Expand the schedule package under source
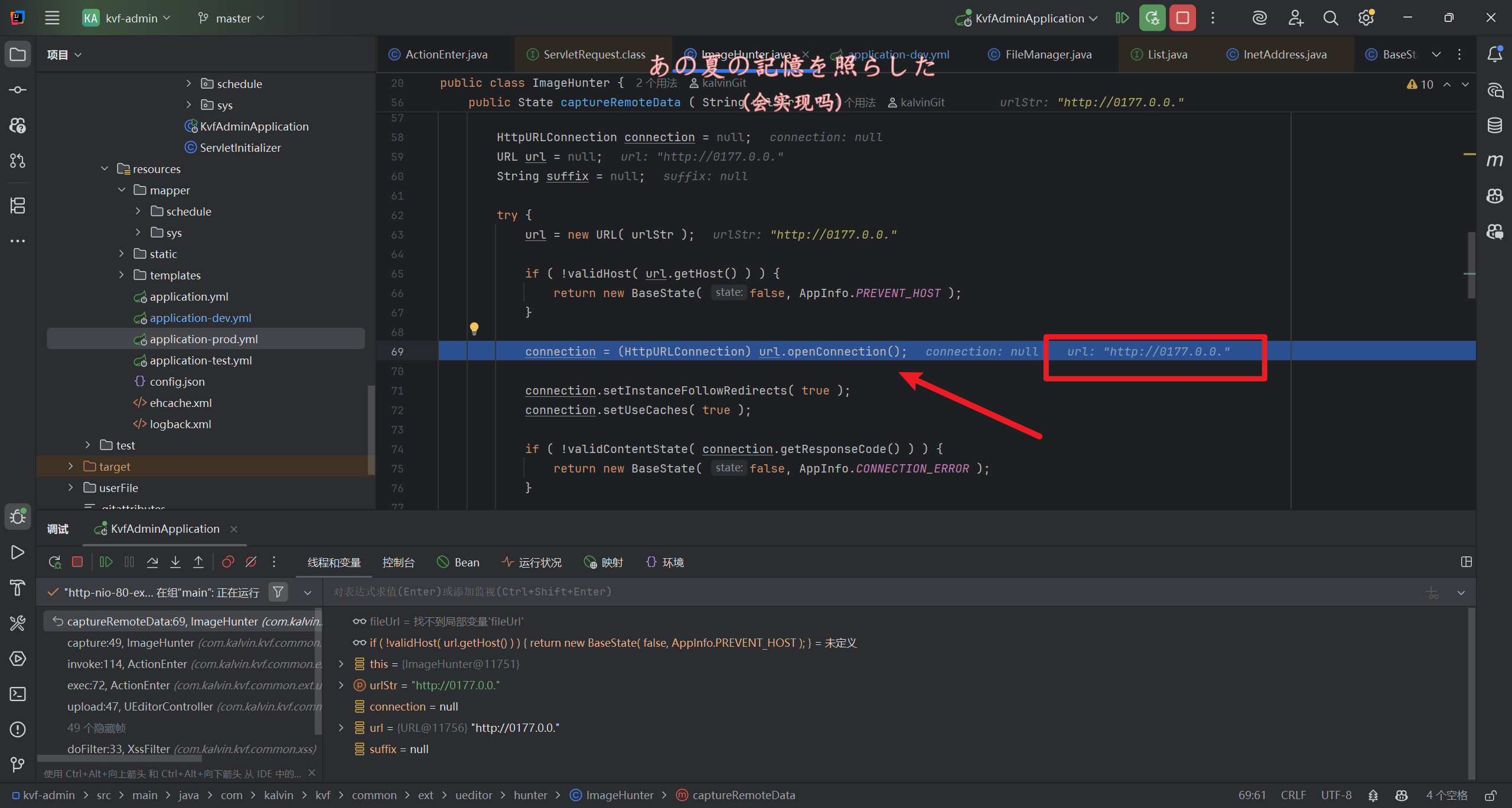 tap(188, 83)
